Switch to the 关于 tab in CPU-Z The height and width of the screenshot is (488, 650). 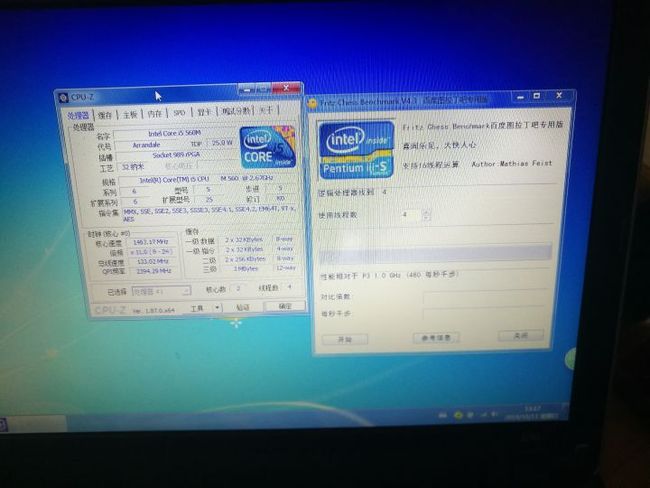266,110
